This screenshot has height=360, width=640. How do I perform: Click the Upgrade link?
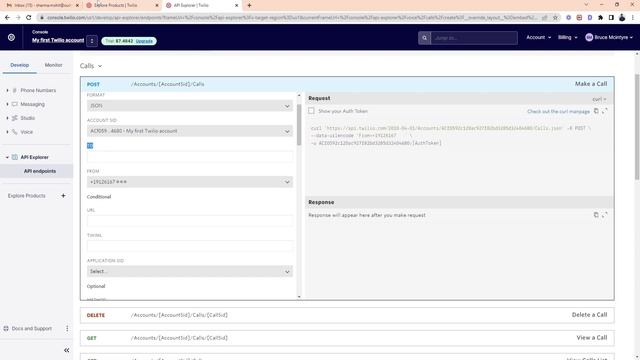coord(144,41)
